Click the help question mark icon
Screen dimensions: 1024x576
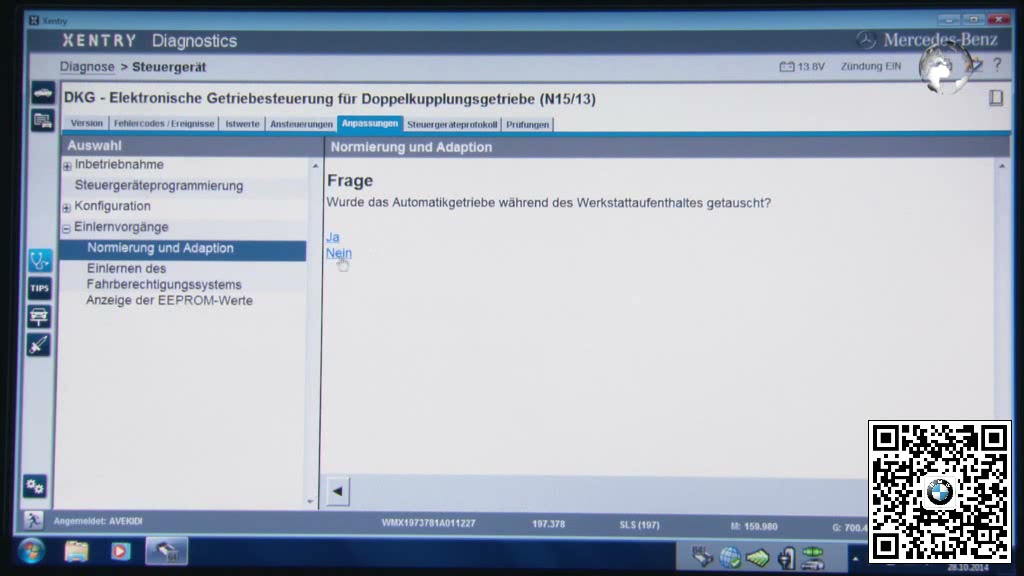point(997,65)
